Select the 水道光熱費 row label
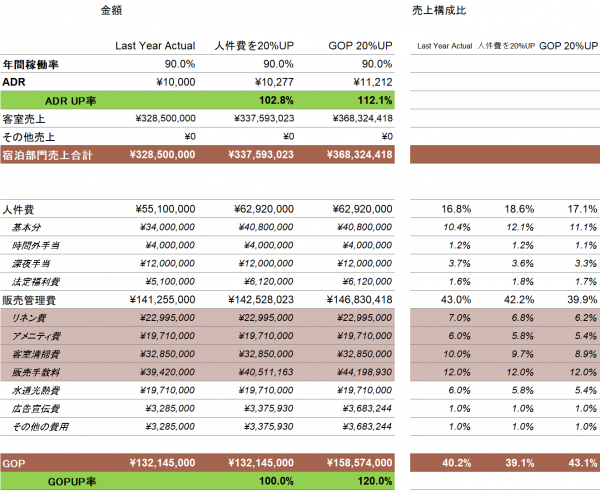 click(36, 391)
